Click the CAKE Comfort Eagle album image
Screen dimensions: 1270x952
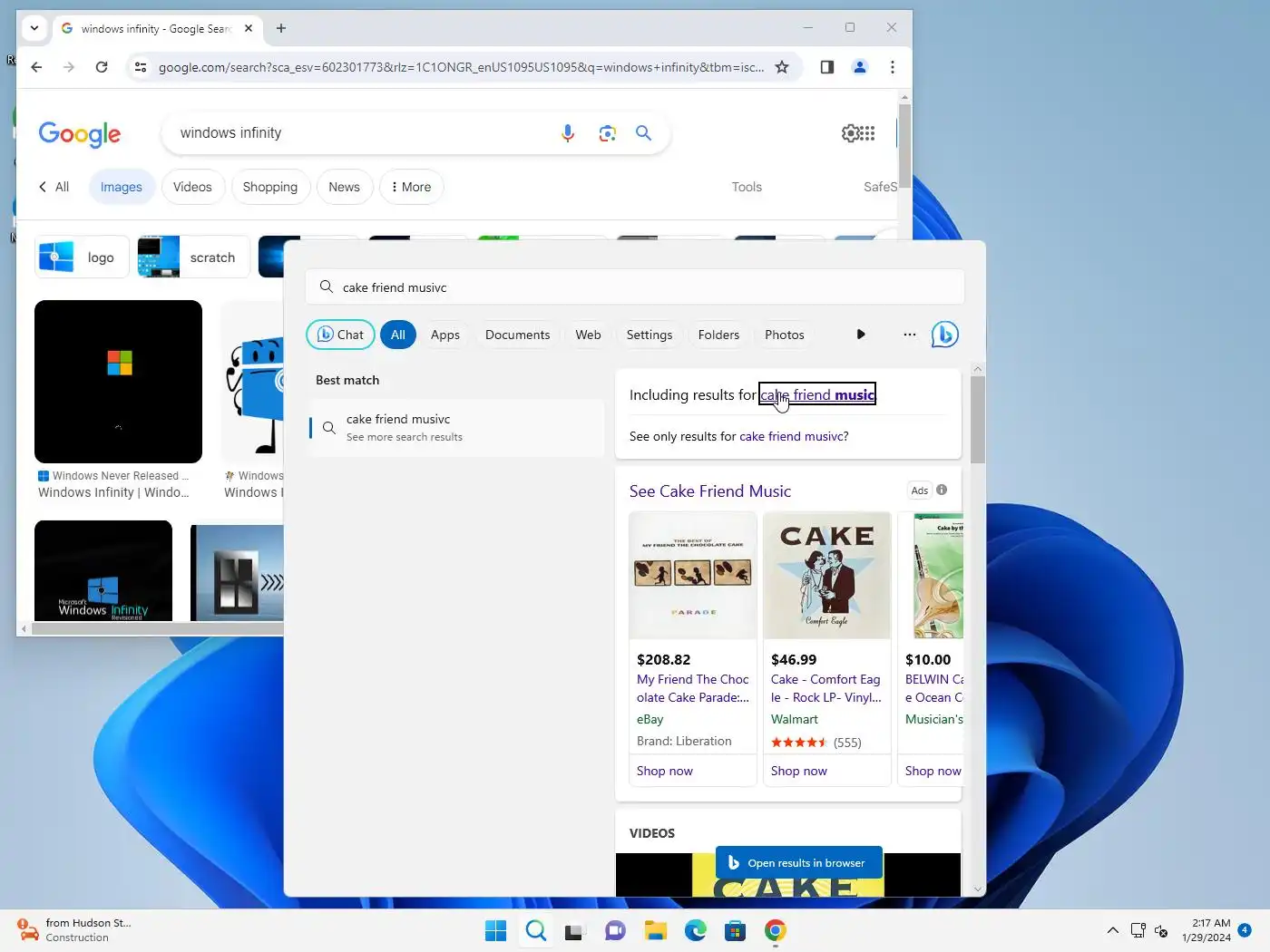[x=827, y=576]
